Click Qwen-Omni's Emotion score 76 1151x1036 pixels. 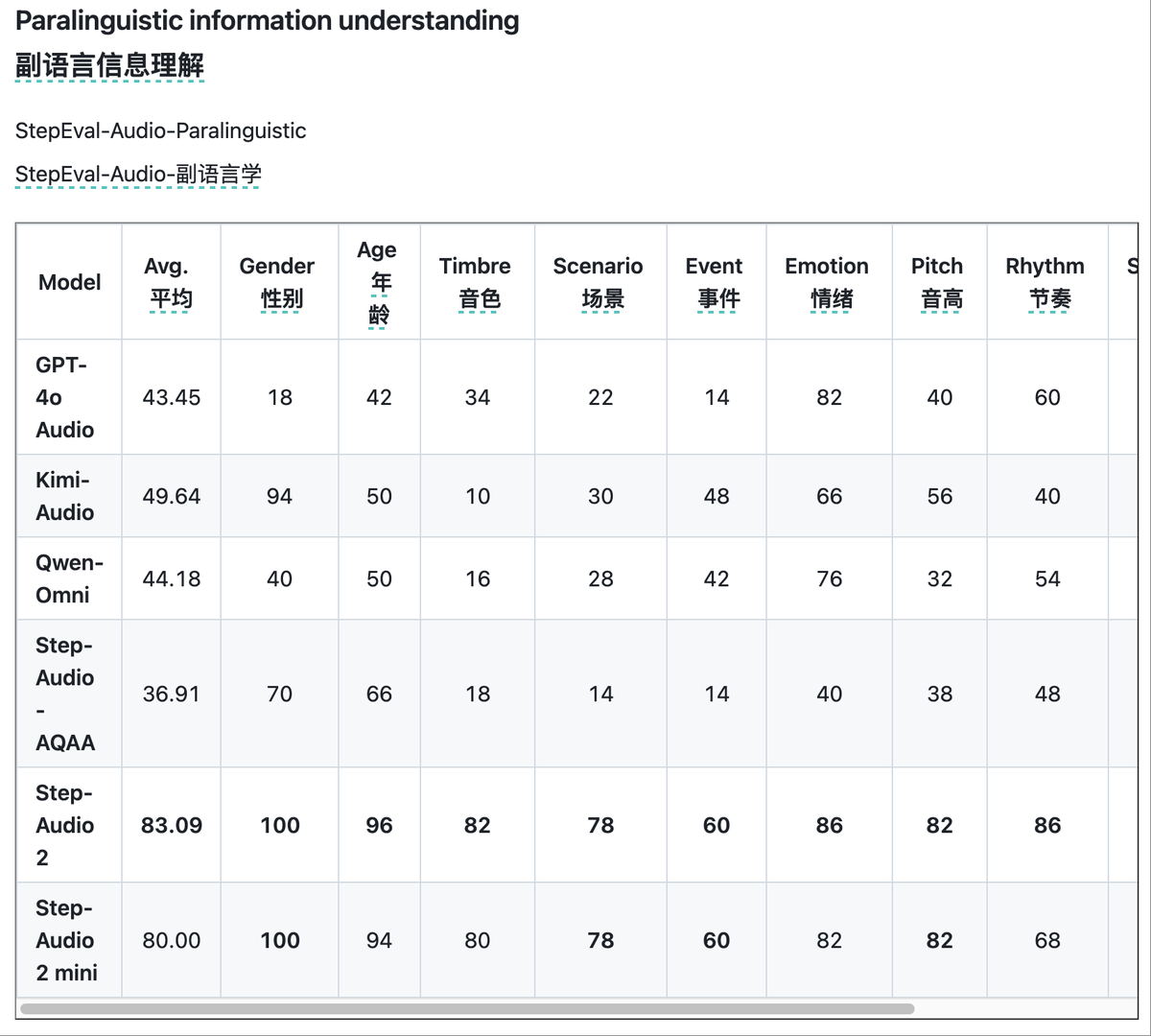pos(830,578)
